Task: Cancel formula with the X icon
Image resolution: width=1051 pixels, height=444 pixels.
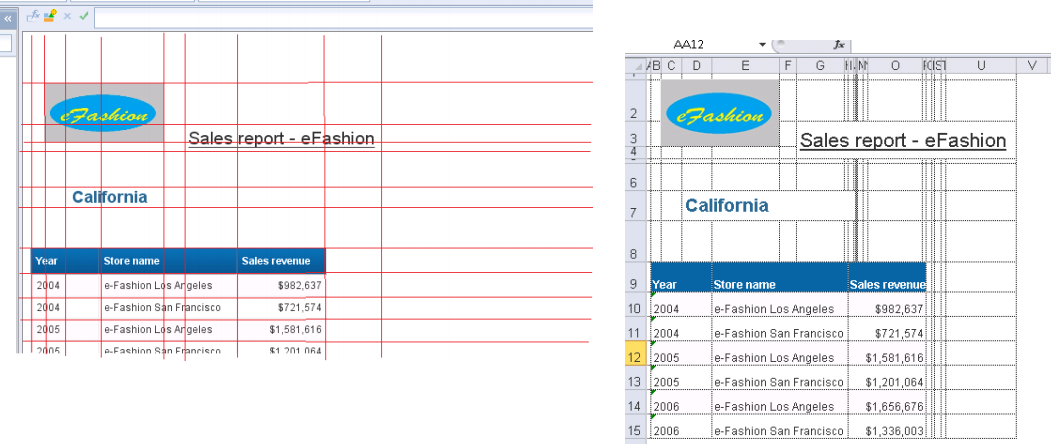Action: click(67, 16)
